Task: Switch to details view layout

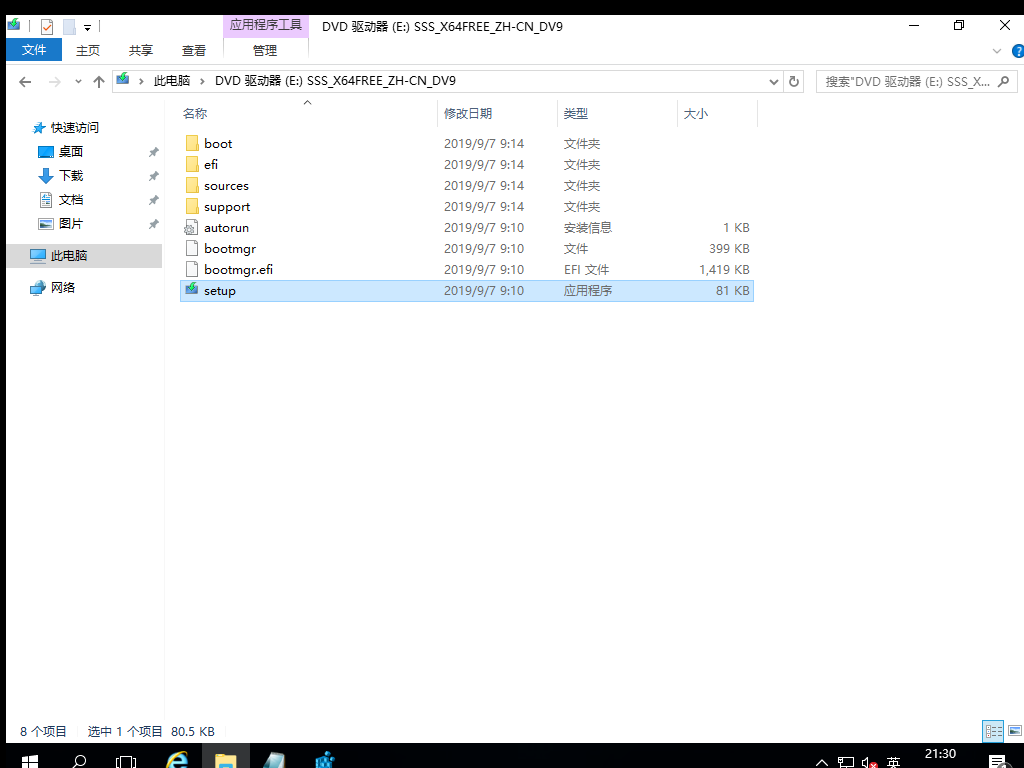Action: [993, 731]
